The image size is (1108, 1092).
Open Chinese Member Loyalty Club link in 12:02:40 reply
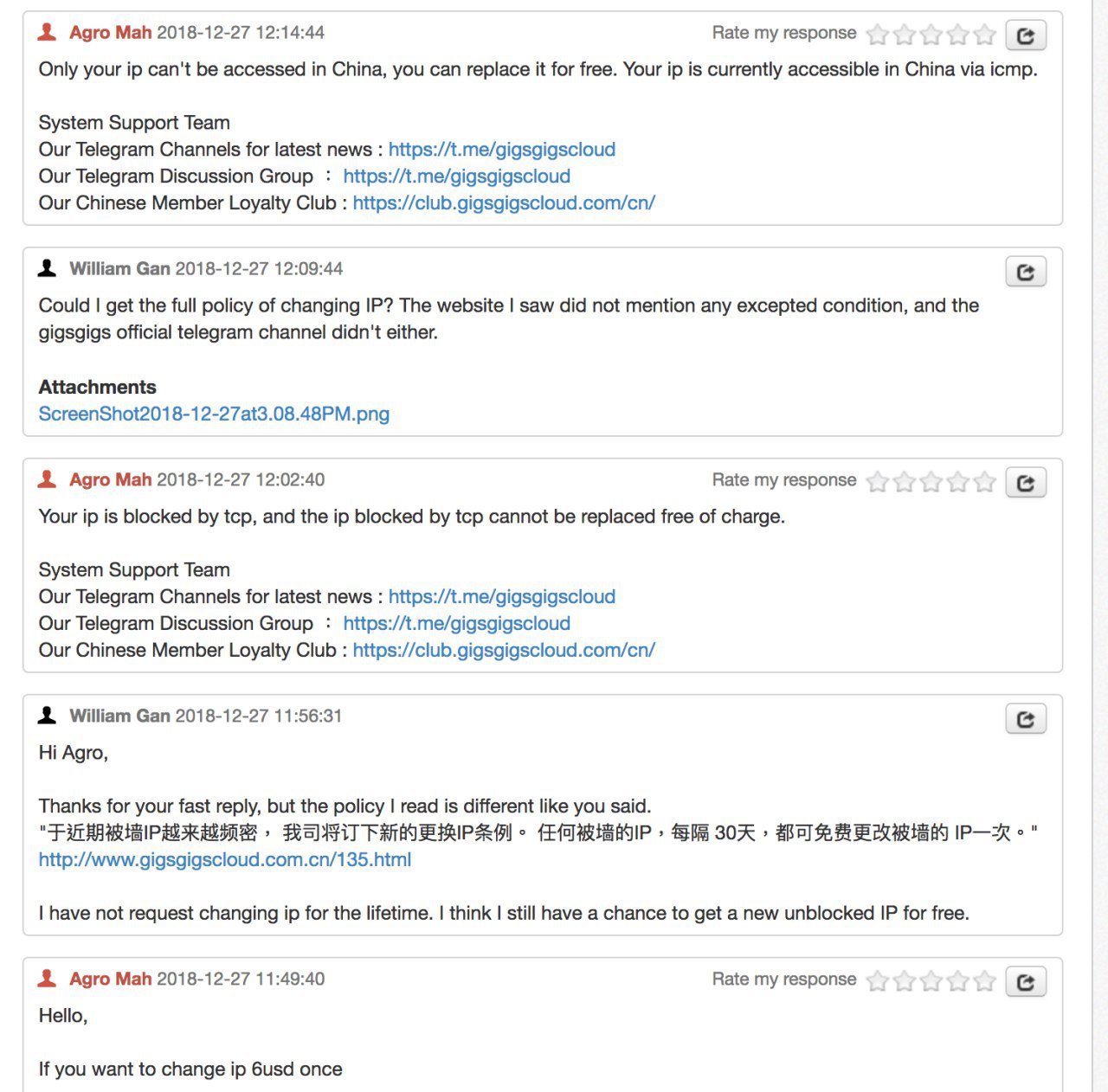[504, 650]
